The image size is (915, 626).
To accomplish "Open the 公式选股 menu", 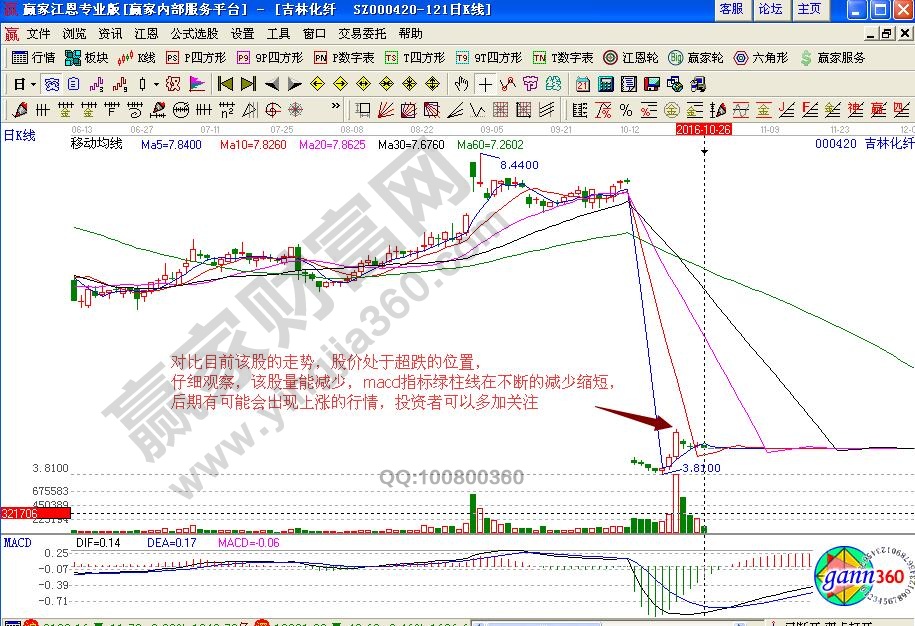I will click(x=194, y=33).
